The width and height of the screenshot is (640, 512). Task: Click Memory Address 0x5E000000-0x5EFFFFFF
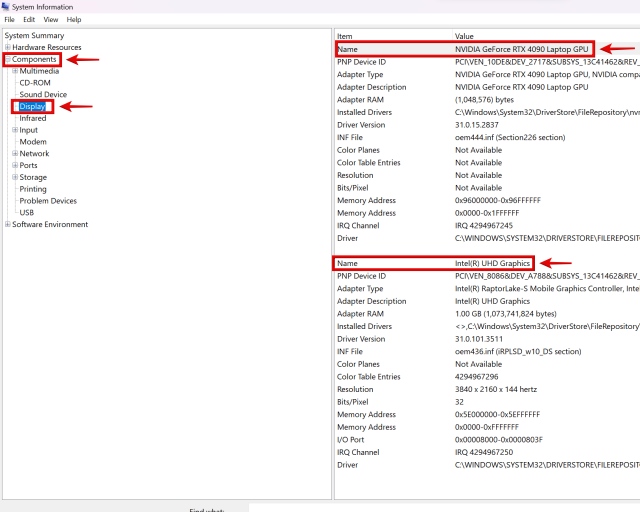click(x=497, y=414)
